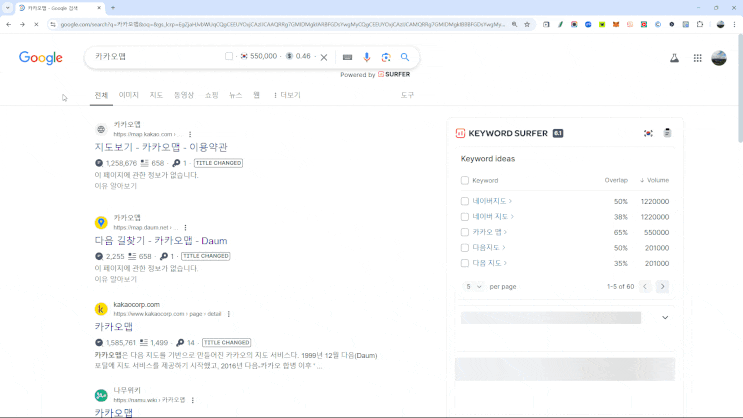Stop loading the page
Screen dimensions: 743x418
36,24
